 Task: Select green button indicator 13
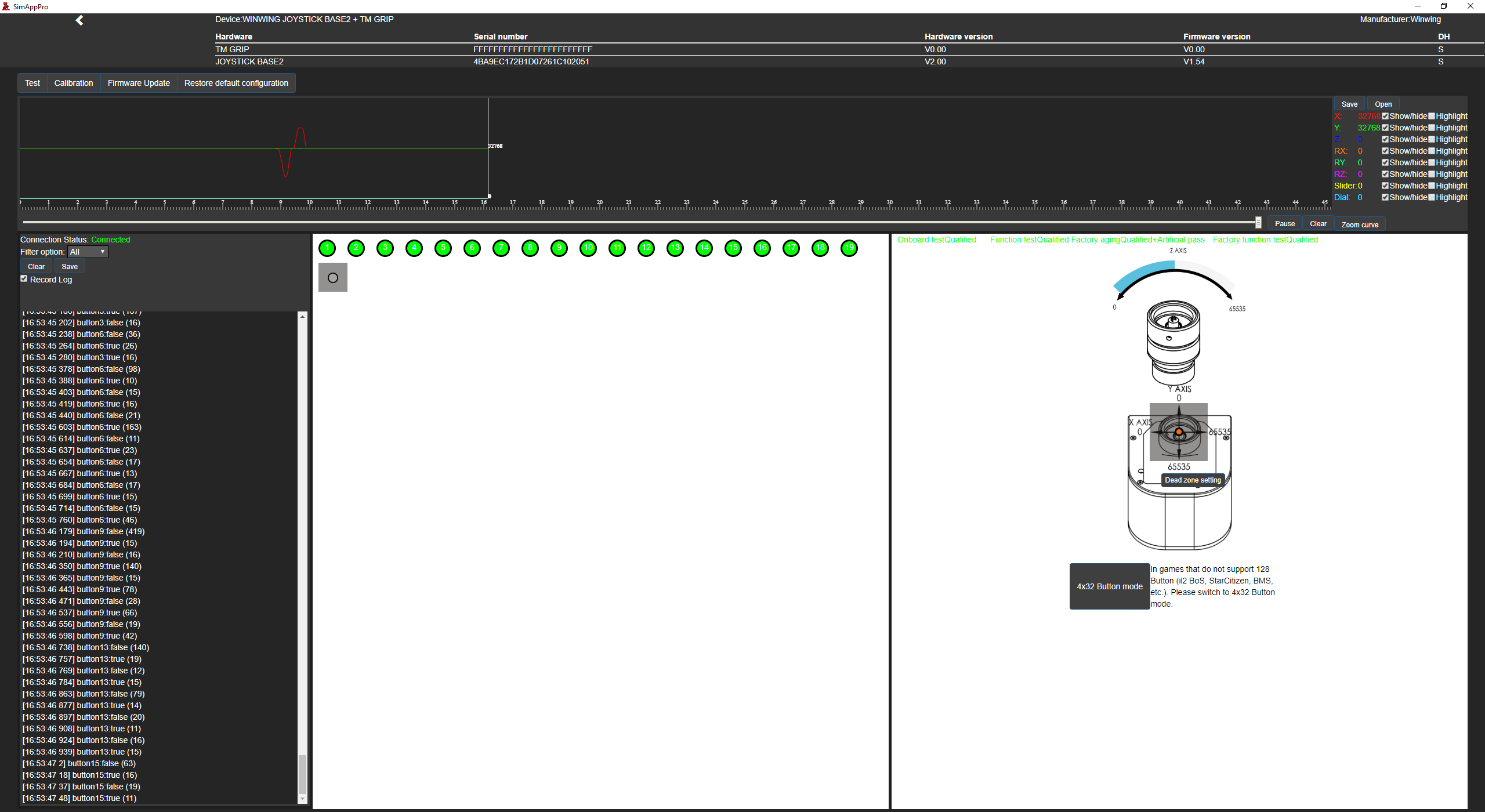point(675,248)
